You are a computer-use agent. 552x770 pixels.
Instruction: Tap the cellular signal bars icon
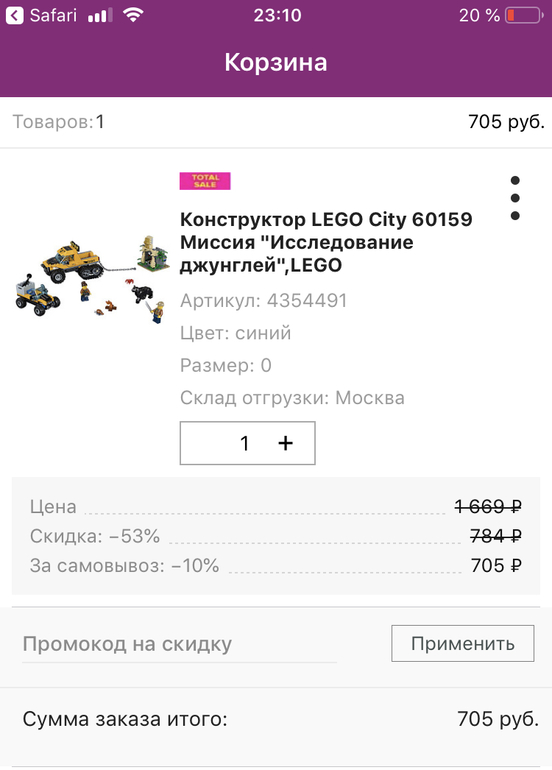pyautogui.click(x=100, y=16)
